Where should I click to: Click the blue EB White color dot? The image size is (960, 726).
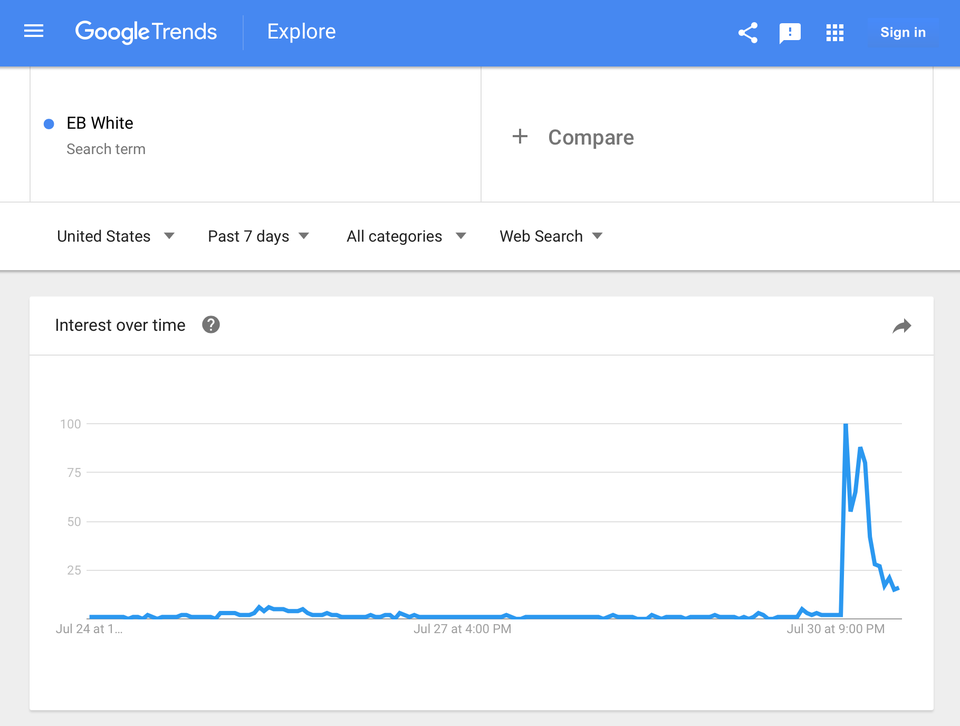click(x=48, y=124)
